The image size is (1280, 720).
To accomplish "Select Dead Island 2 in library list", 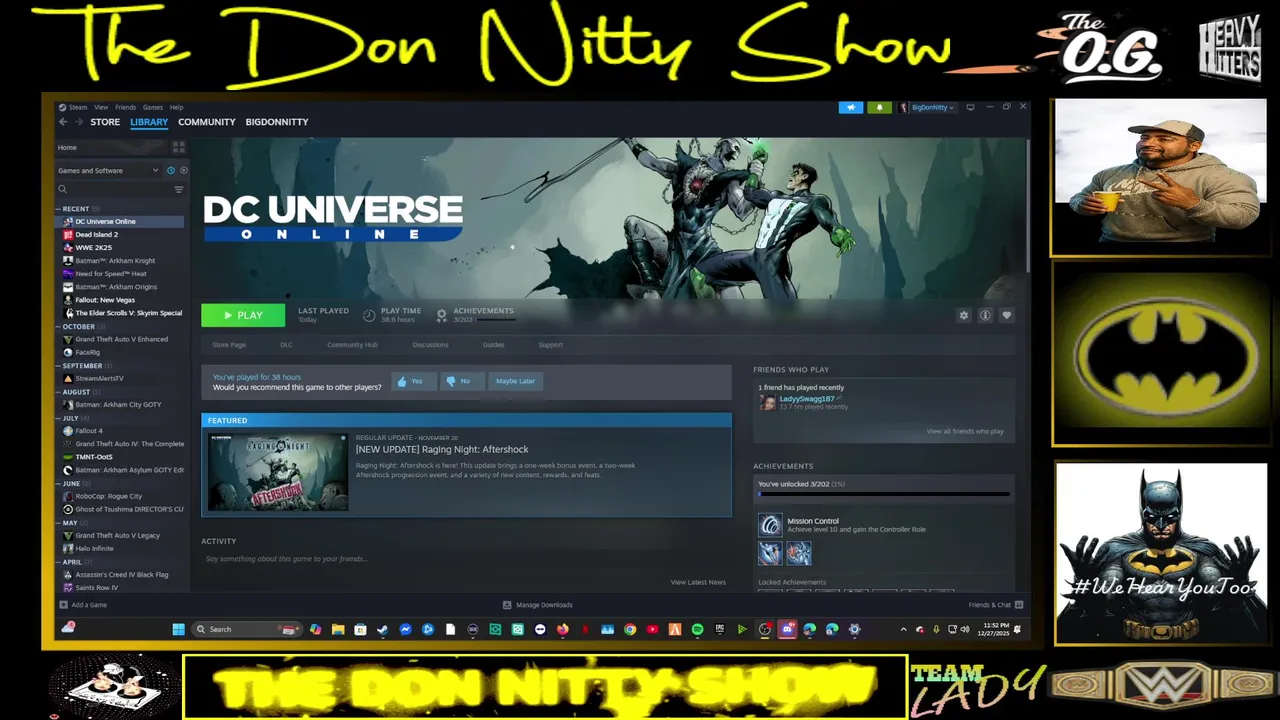I will [96, 234].
